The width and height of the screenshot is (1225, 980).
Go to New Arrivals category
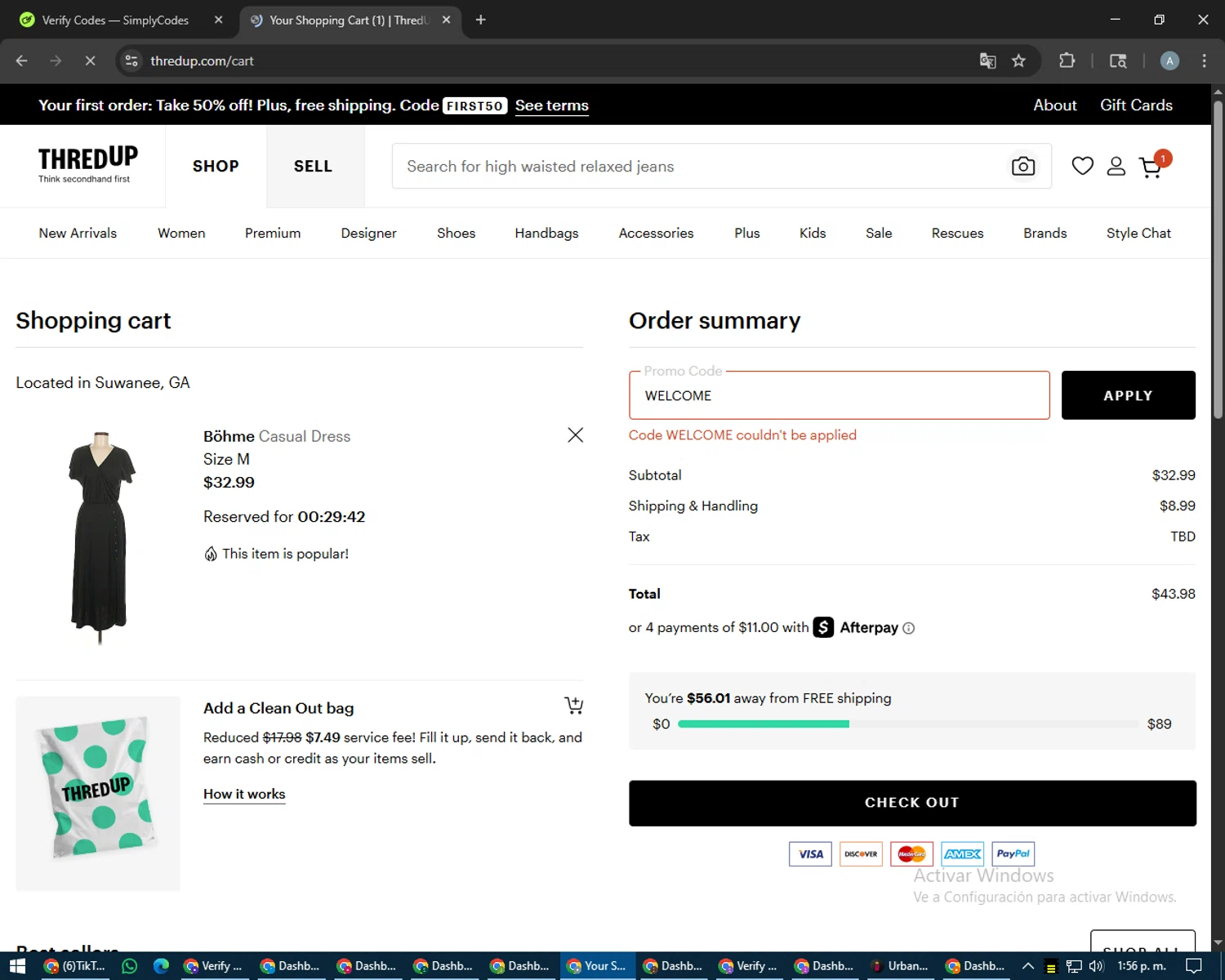pyautogui.click(x=78, y=233)
